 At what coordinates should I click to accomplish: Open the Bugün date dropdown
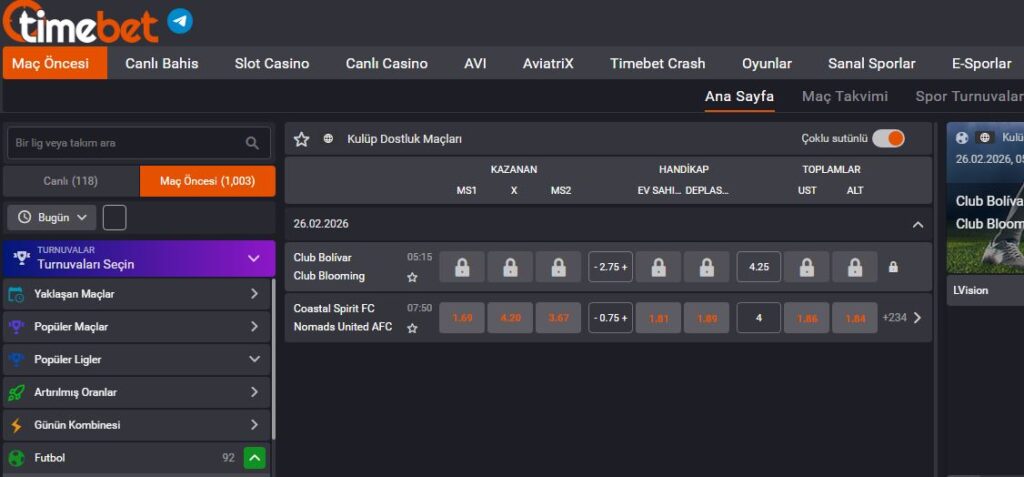tap(52, 218)
